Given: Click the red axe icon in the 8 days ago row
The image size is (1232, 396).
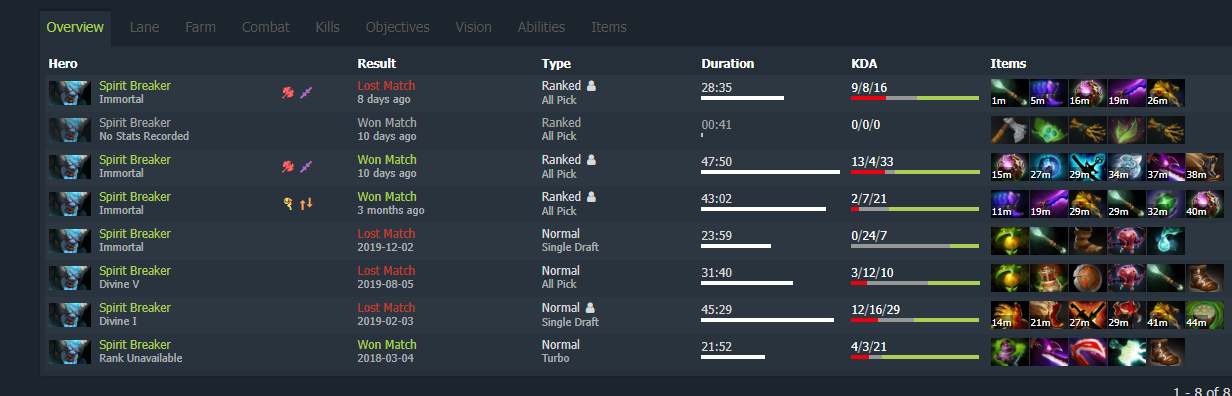Looking at the screenshot, I should (288, 93).
